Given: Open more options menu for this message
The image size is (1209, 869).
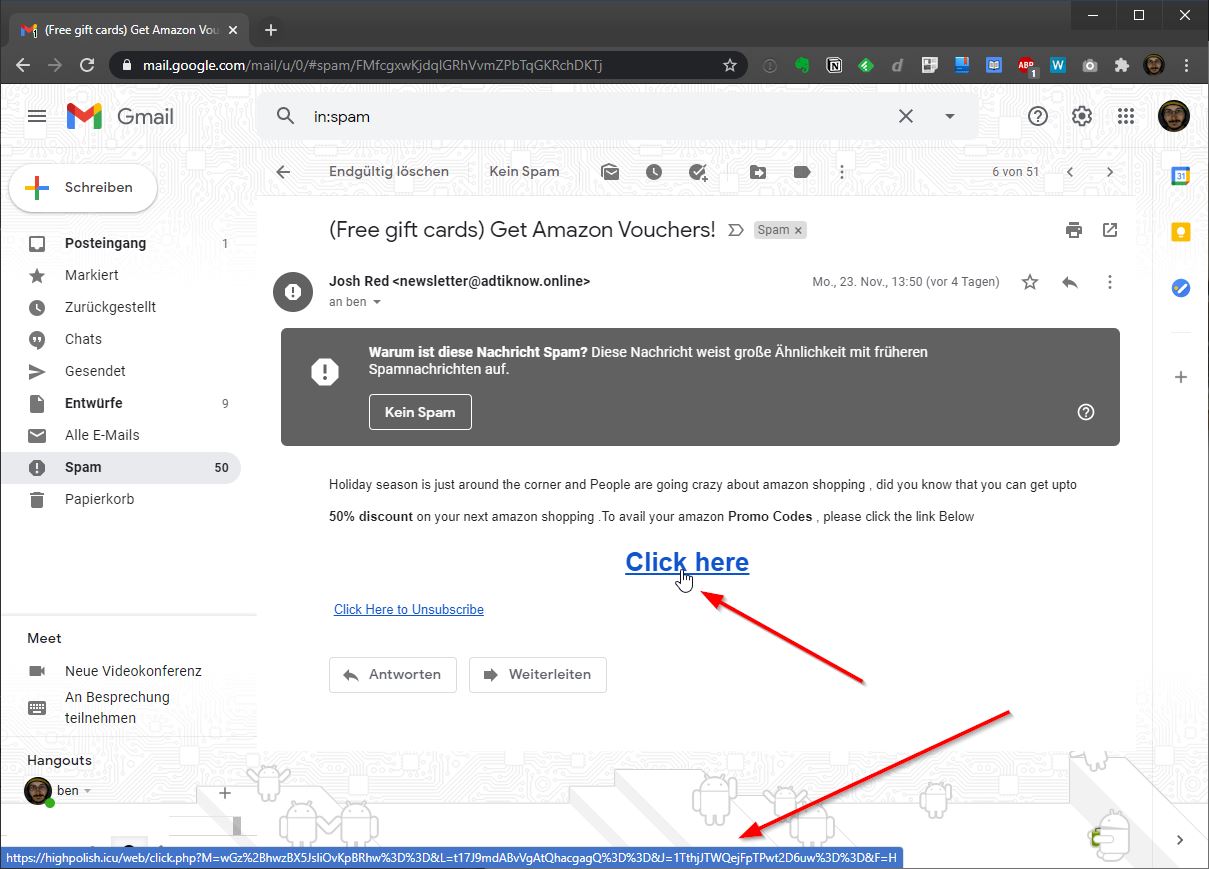Looking at the screenshot, I should tap(1110, 282).
